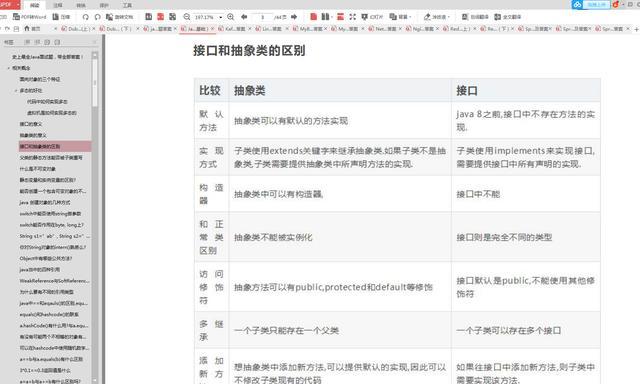The height and width of the screenshot is (384, 640).
Task: Click the red PDF application menu button
Action: click(x=9, y=4)
